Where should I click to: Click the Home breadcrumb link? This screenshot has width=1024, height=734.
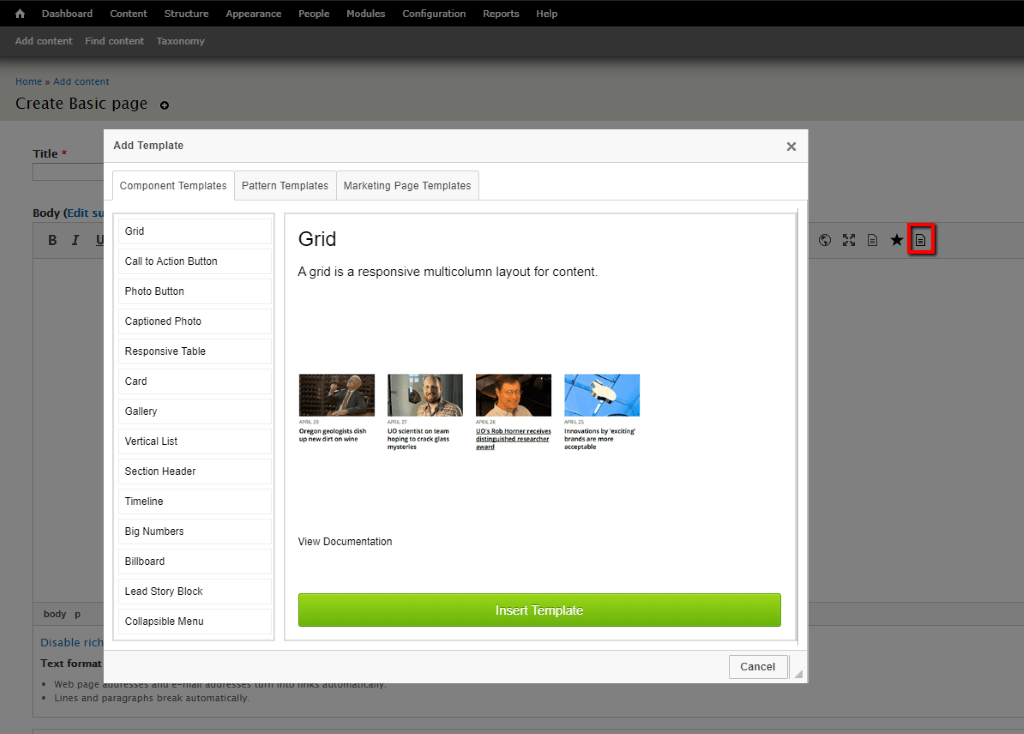point(29,82)
